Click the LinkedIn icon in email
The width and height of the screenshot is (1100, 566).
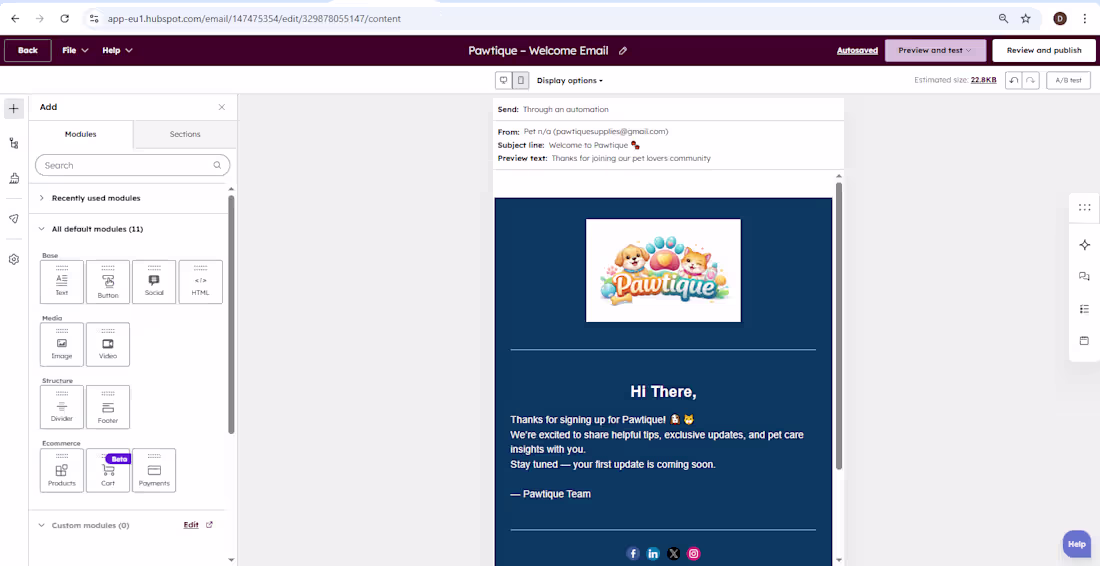(653, 554)
